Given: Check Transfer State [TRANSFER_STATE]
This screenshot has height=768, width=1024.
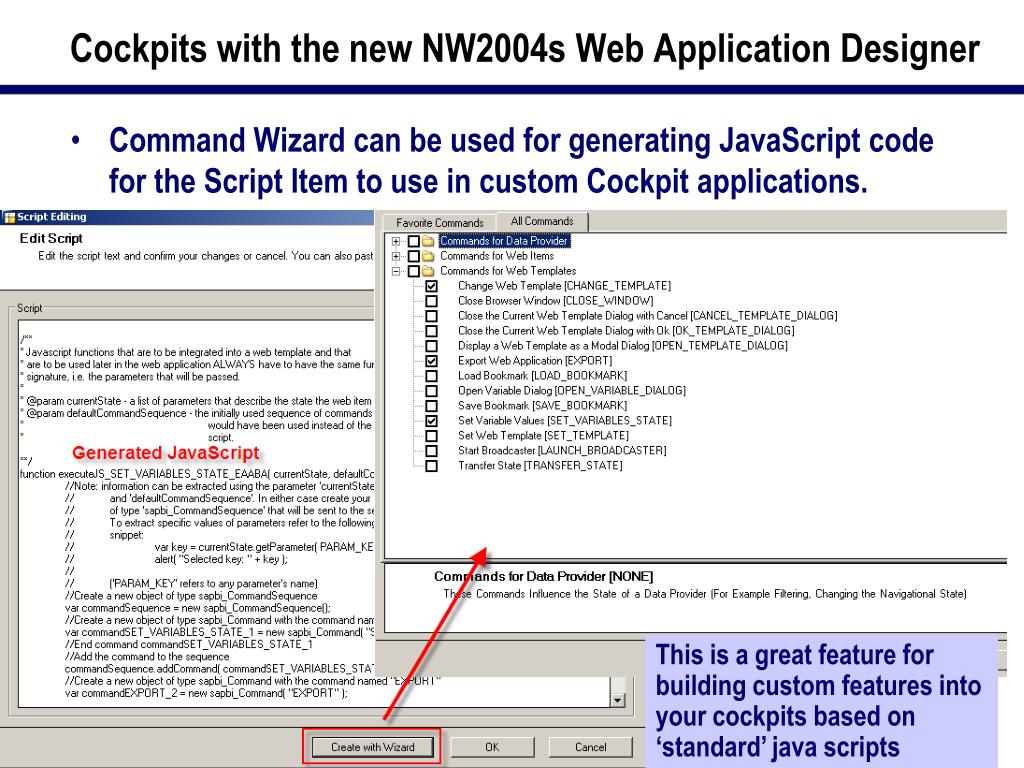Looking at the screenshot, I should pos(431,466).
